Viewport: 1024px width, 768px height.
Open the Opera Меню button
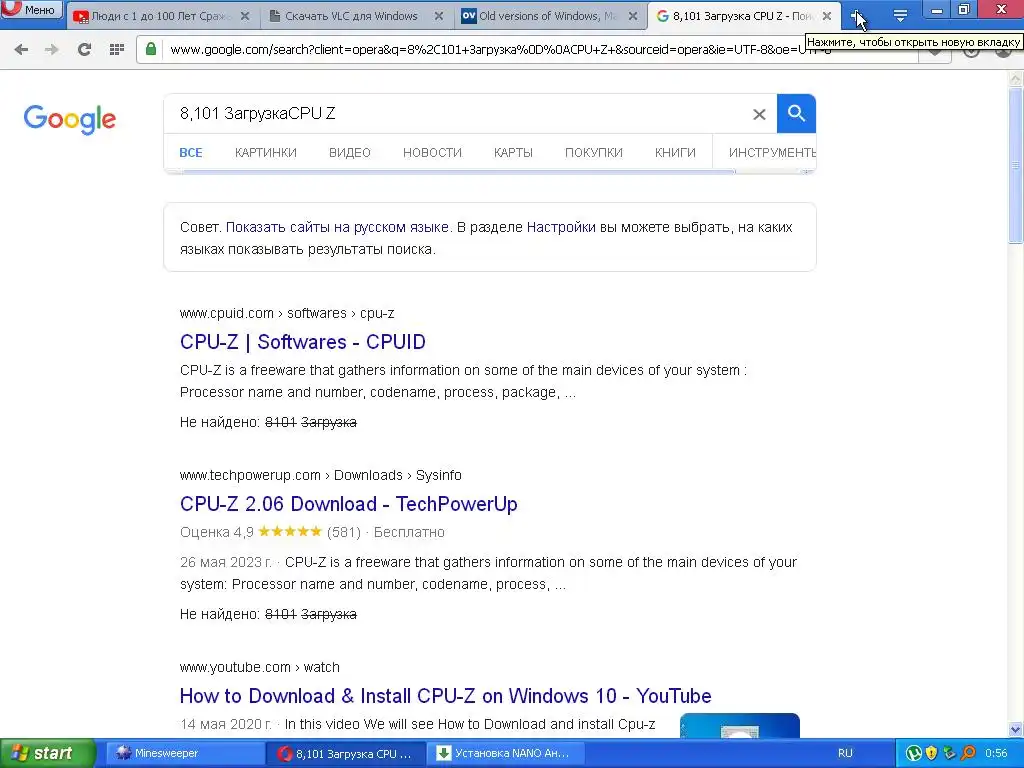[31, 9]
